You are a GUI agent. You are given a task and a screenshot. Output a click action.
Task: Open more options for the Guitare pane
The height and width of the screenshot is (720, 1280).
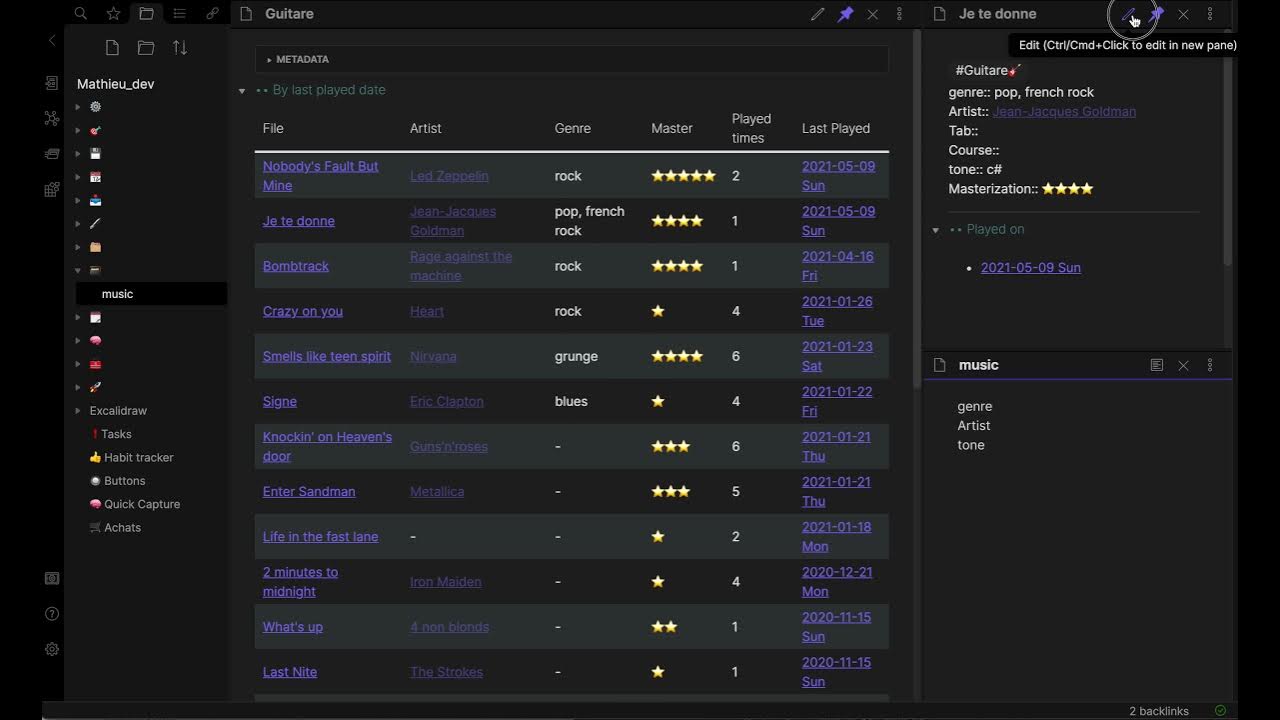pos(899,14)
